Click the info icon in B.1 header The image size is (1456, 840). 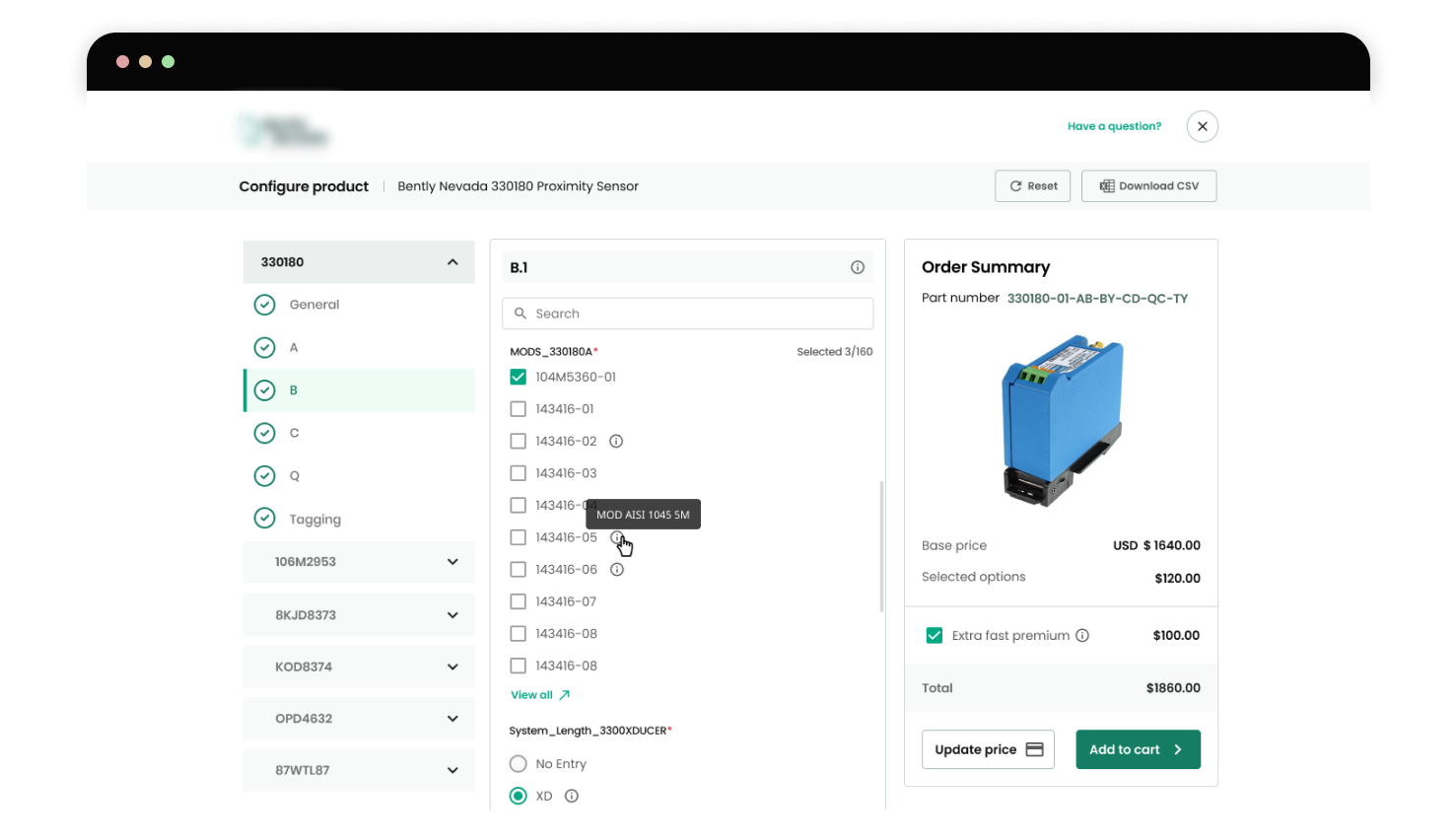857,267
